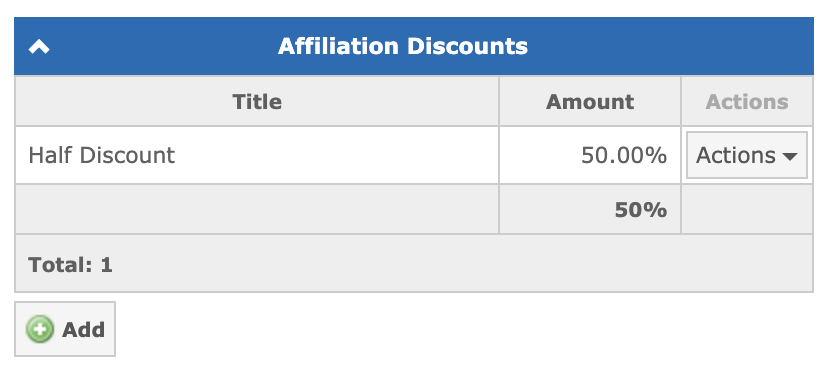Image resolution: width=836 pixels, height=374 pixels.
Task: Select the Half Discount table row
Action: pos(414,155)
